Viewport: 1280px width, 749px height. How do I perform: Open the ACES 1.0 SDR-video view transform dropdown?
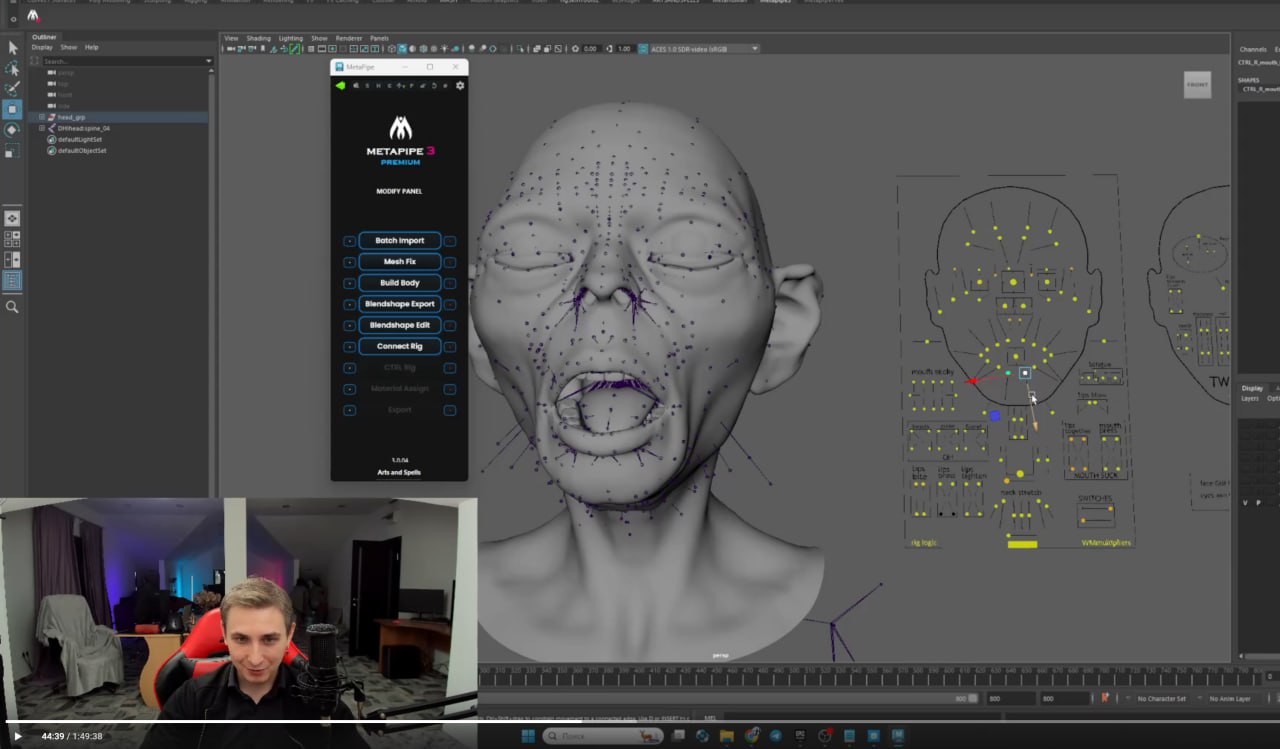point(703,49)
